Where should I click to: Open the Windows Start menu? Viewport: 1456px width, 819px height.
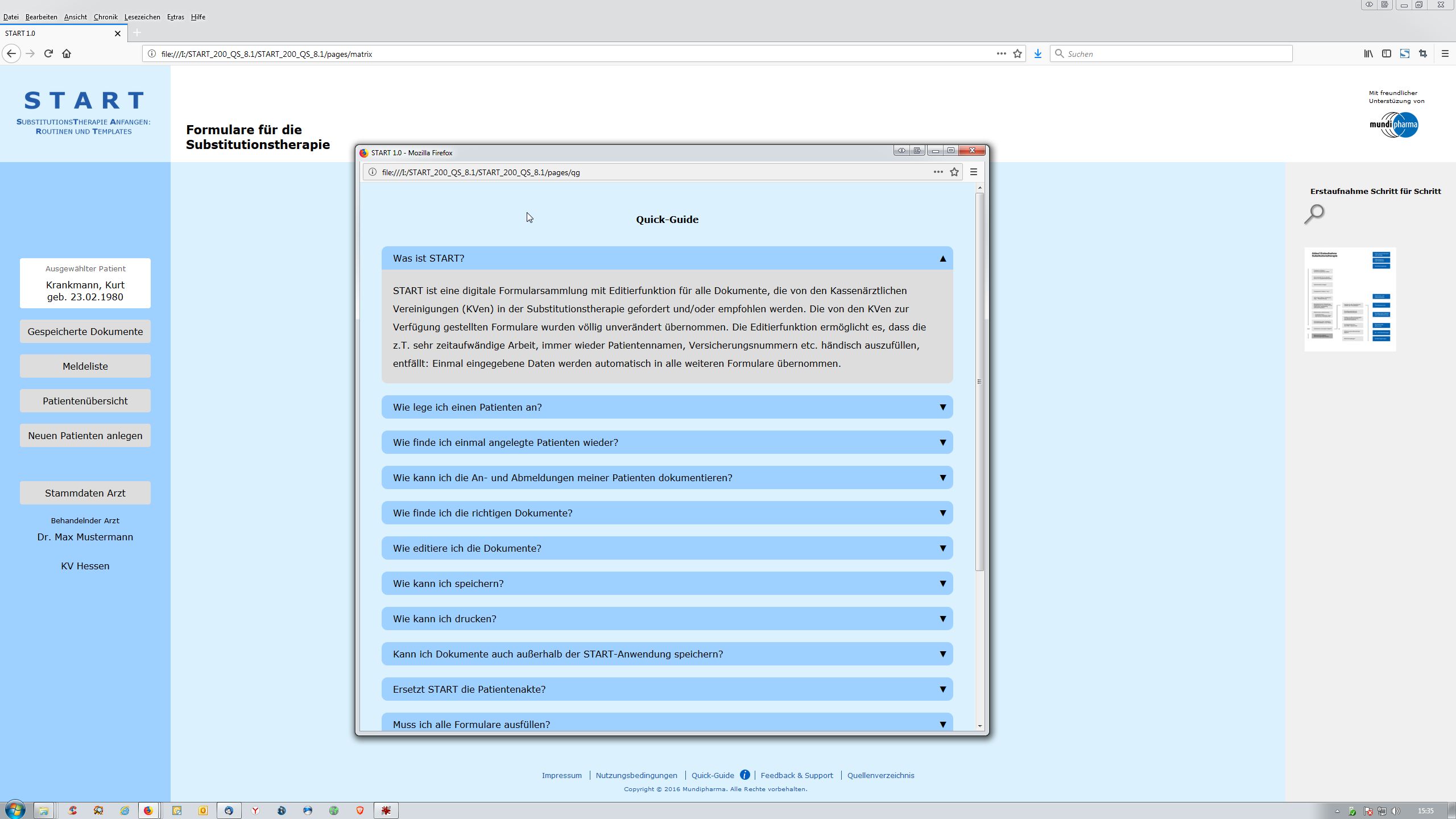pos(15,810)
